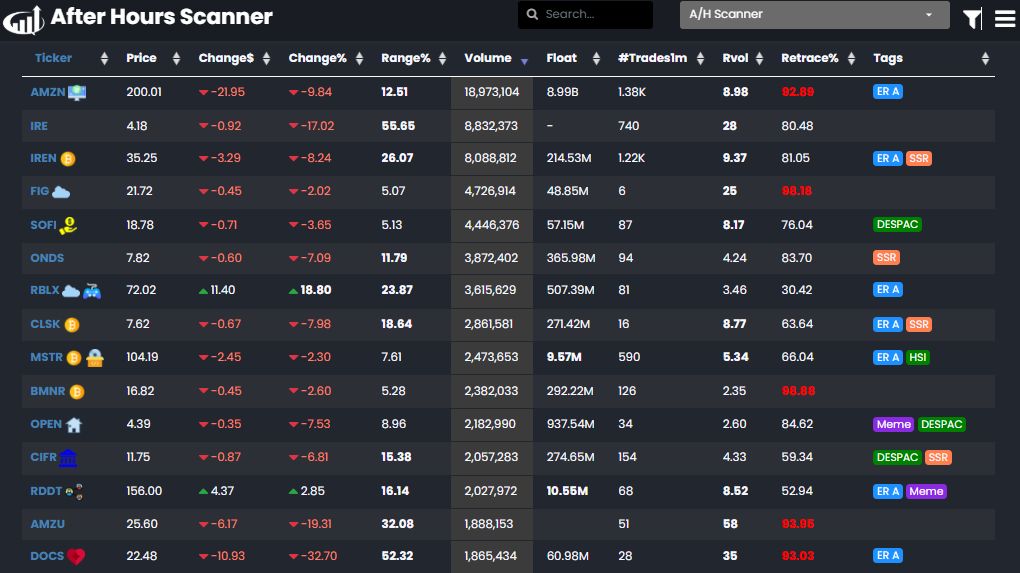Sort by the Ticker column
The width and height of the screenshot is (1020, 573).
pos(104,59)
